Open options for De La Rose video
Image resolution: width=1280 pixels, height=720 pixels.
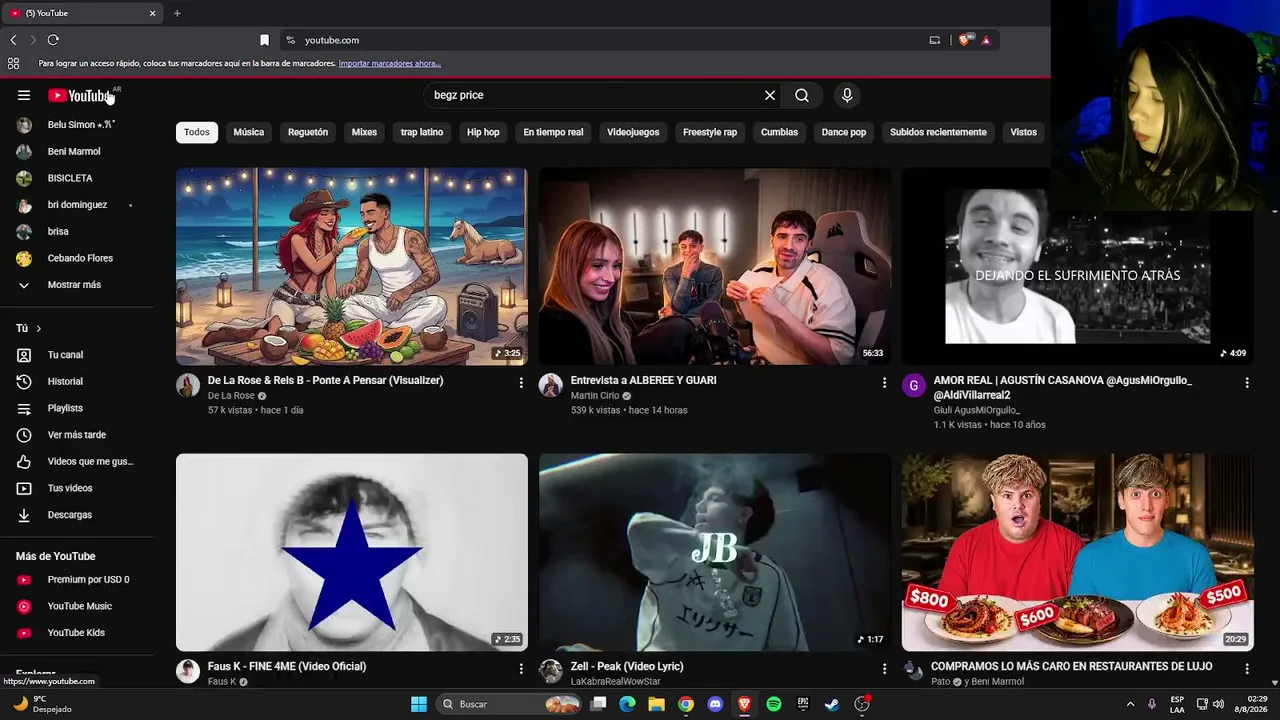(521, 383)
